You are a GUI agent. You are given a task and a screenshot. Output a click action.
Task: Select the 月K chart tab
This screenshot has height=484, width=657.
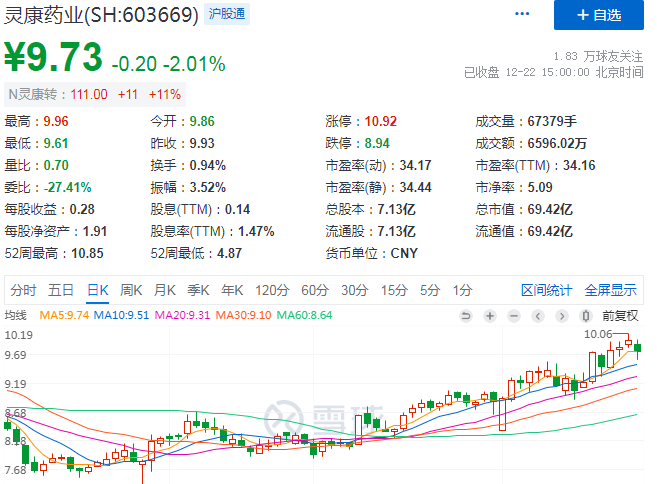pyautogui.click(x=165, y=290)
